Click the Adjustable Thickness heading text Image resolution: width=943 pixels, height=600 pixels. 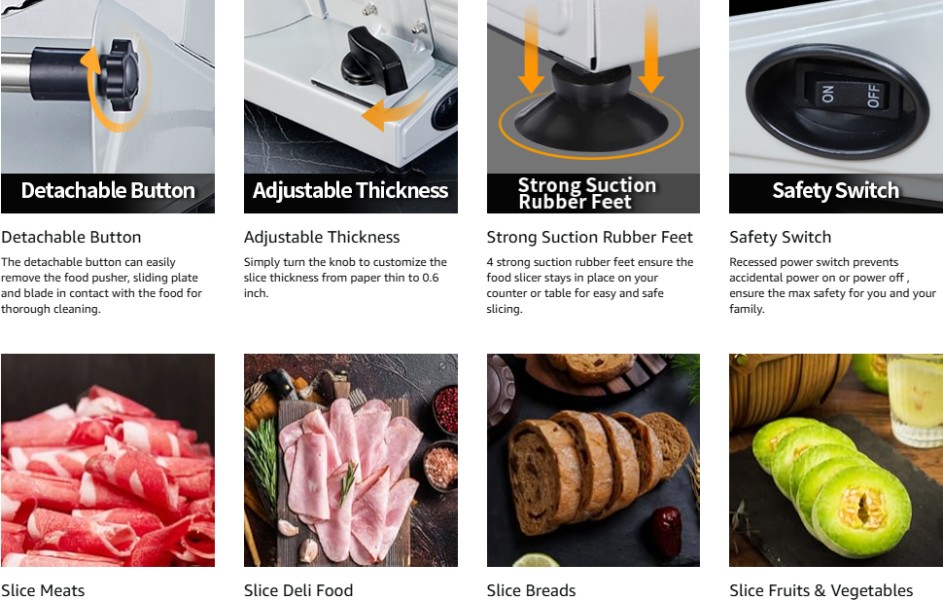point(322,237)
